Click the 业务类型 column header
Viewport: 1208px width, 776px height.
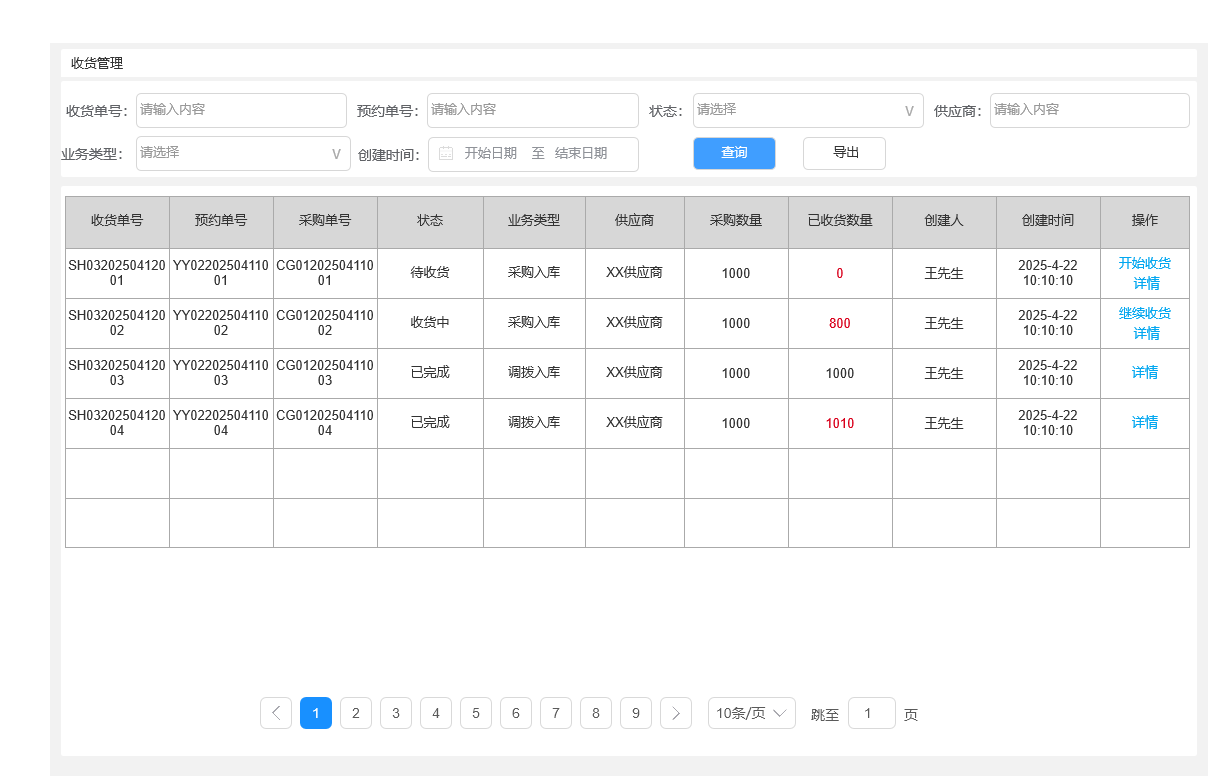point(534,221)
